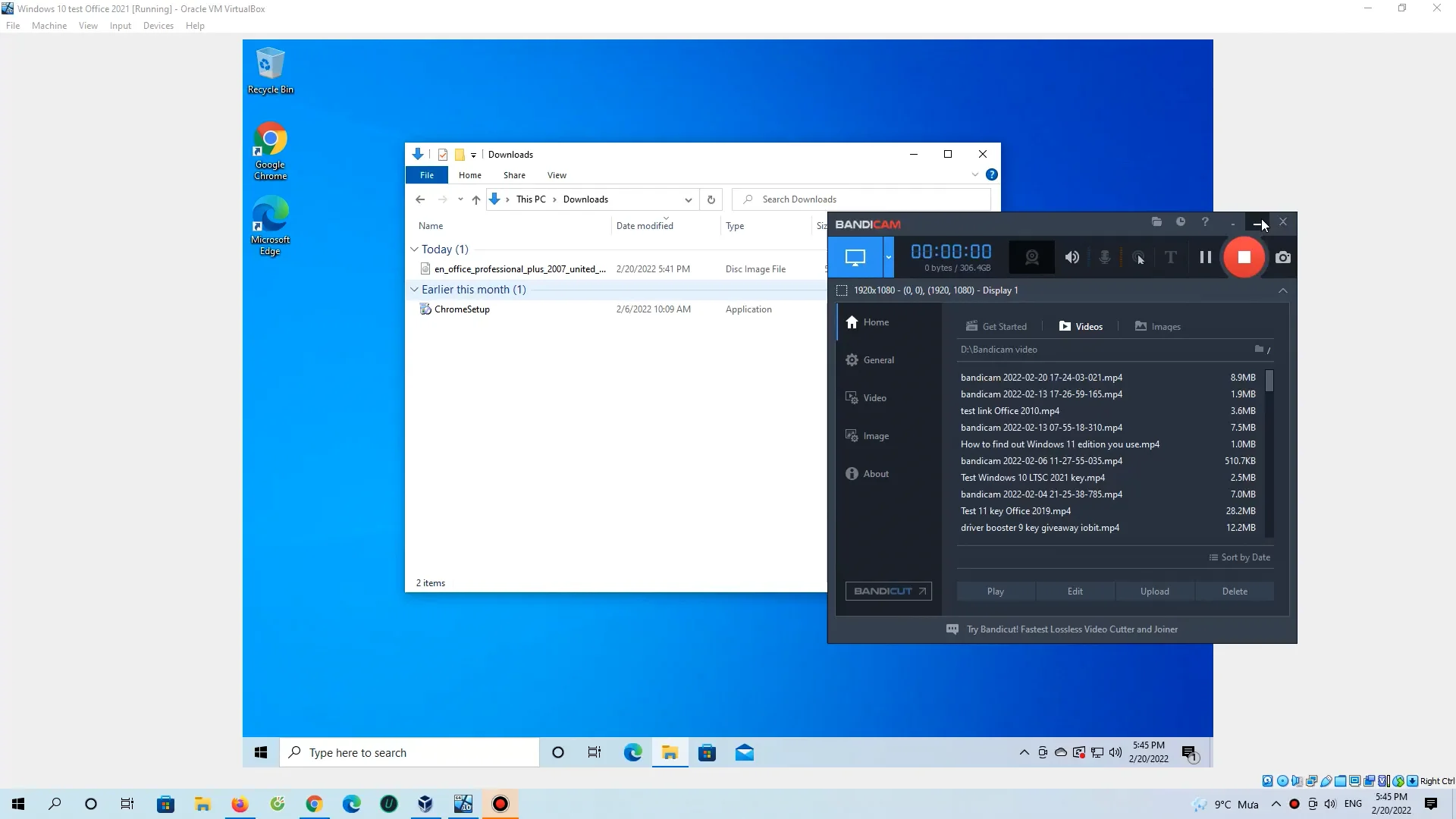Image resolution: width=1456 pixels, height=819 pixels.
Task: Click the Bandicam audio/speaker icon
Action: tap(1071, 257)
